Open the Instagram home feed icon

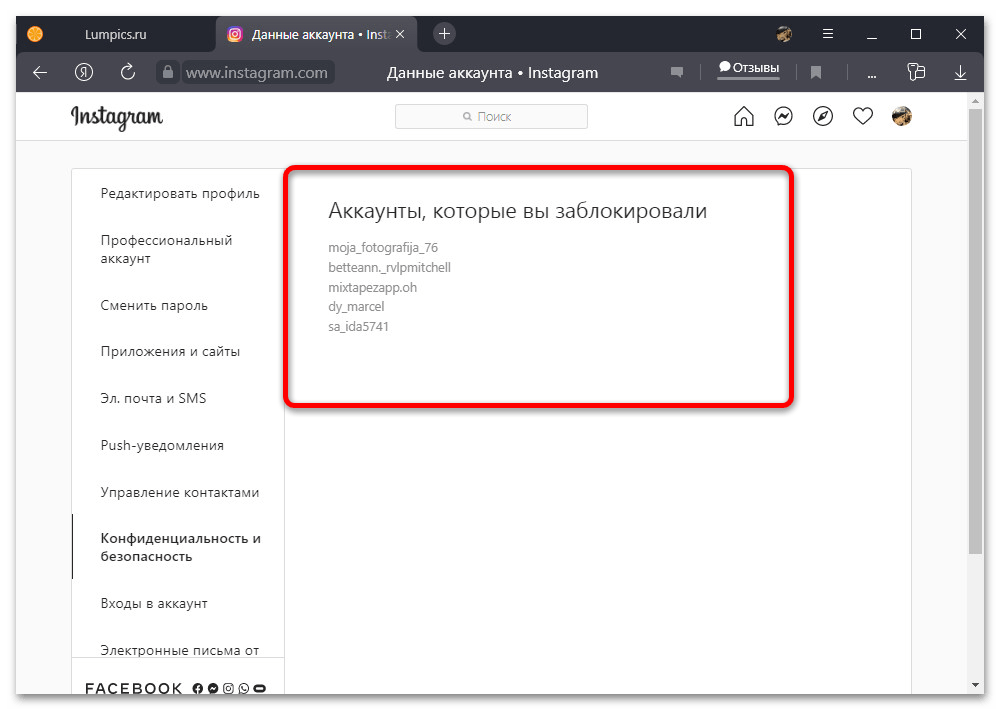(744, 116)
